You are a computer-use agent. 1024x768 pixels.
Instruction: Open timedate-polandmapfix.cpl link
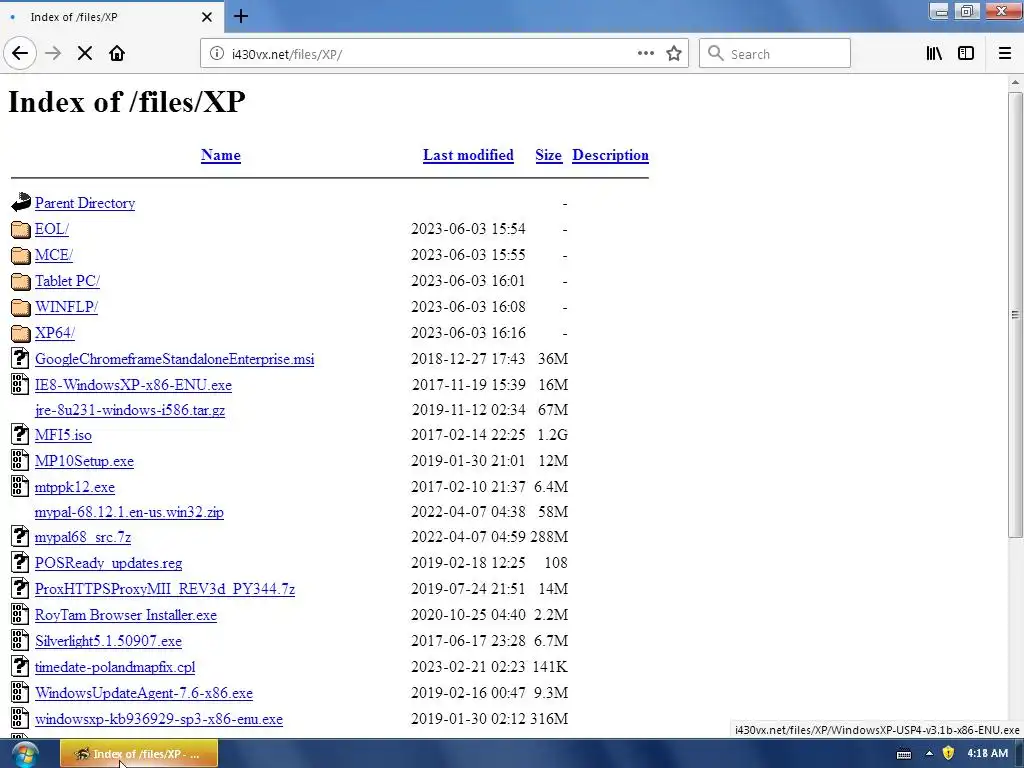pos(115,667)
